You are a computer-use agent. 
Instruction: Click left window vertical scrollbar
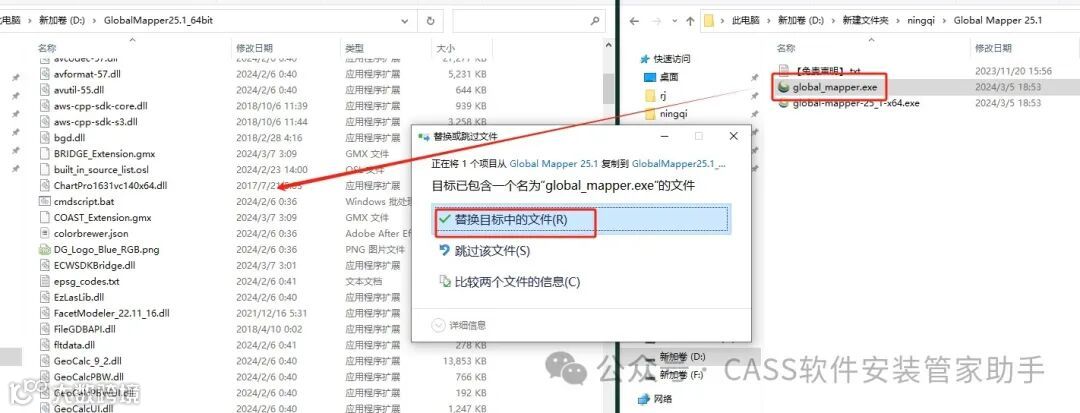click(x=608, y=88)
